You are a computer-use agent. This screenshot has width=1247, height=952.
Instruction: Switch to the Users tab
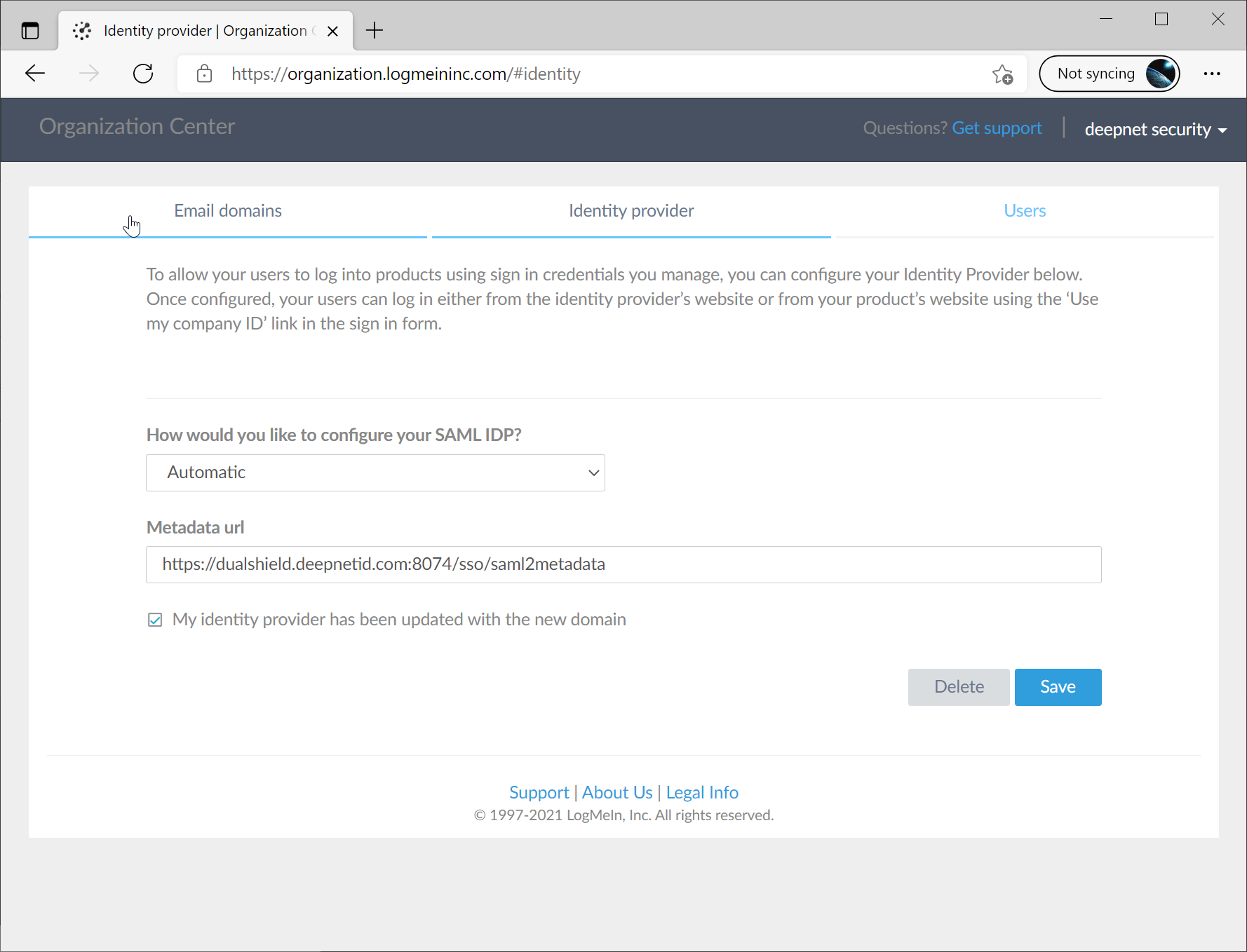click(x=1024, y=211)
